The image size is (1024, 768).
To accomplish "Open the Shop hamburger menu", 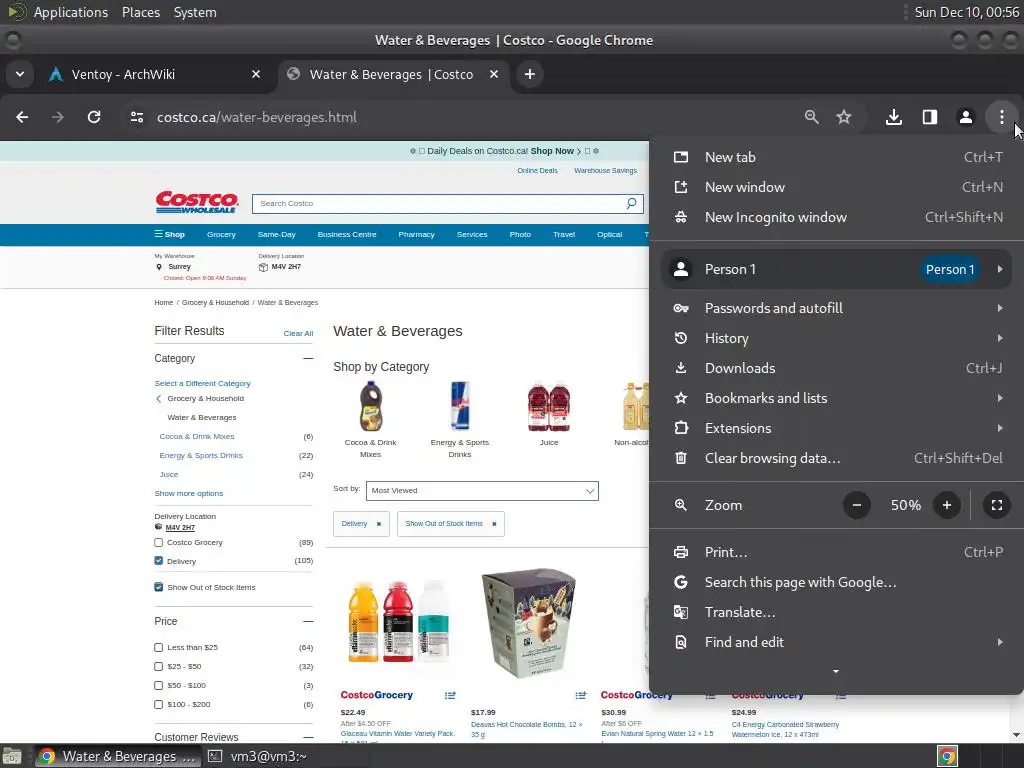I will click(x=169, y=234).
